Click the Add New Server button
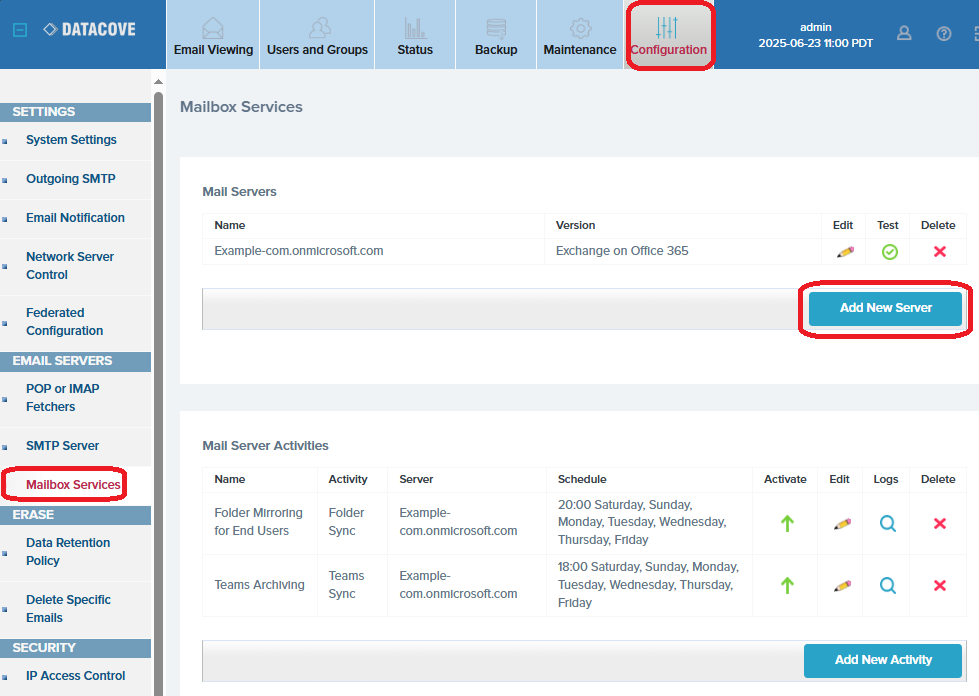Viewport: 979px width, 696px height. [885, 308]
